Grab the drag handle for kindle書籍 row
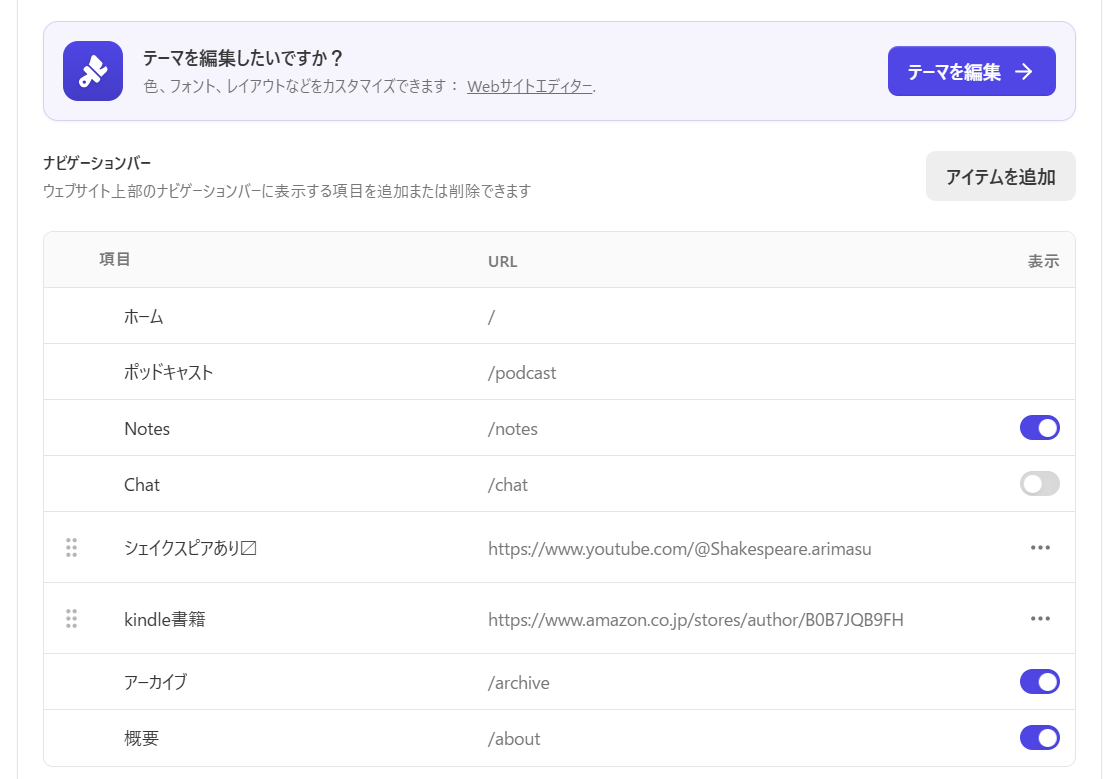The width and height of the screenshot is (1114, 779). click(72, 619)
